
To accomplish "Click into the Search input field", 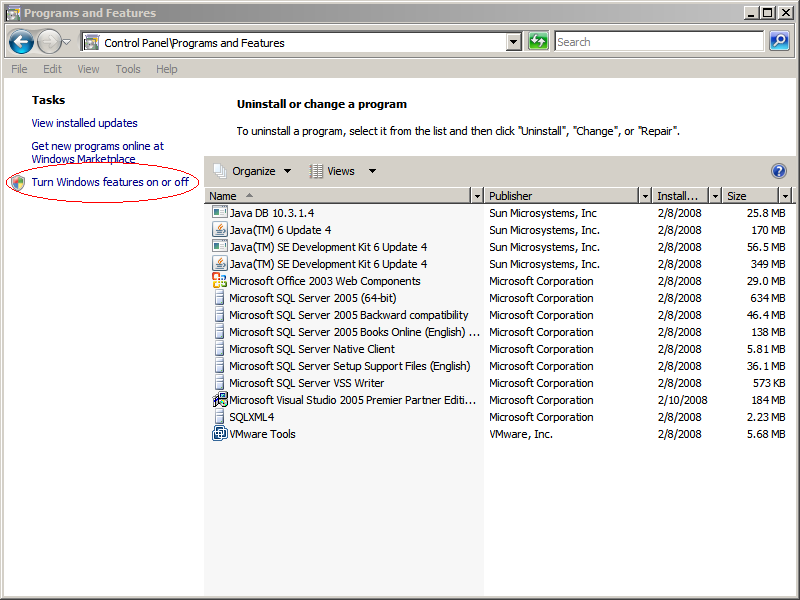I will click(659, 41).
